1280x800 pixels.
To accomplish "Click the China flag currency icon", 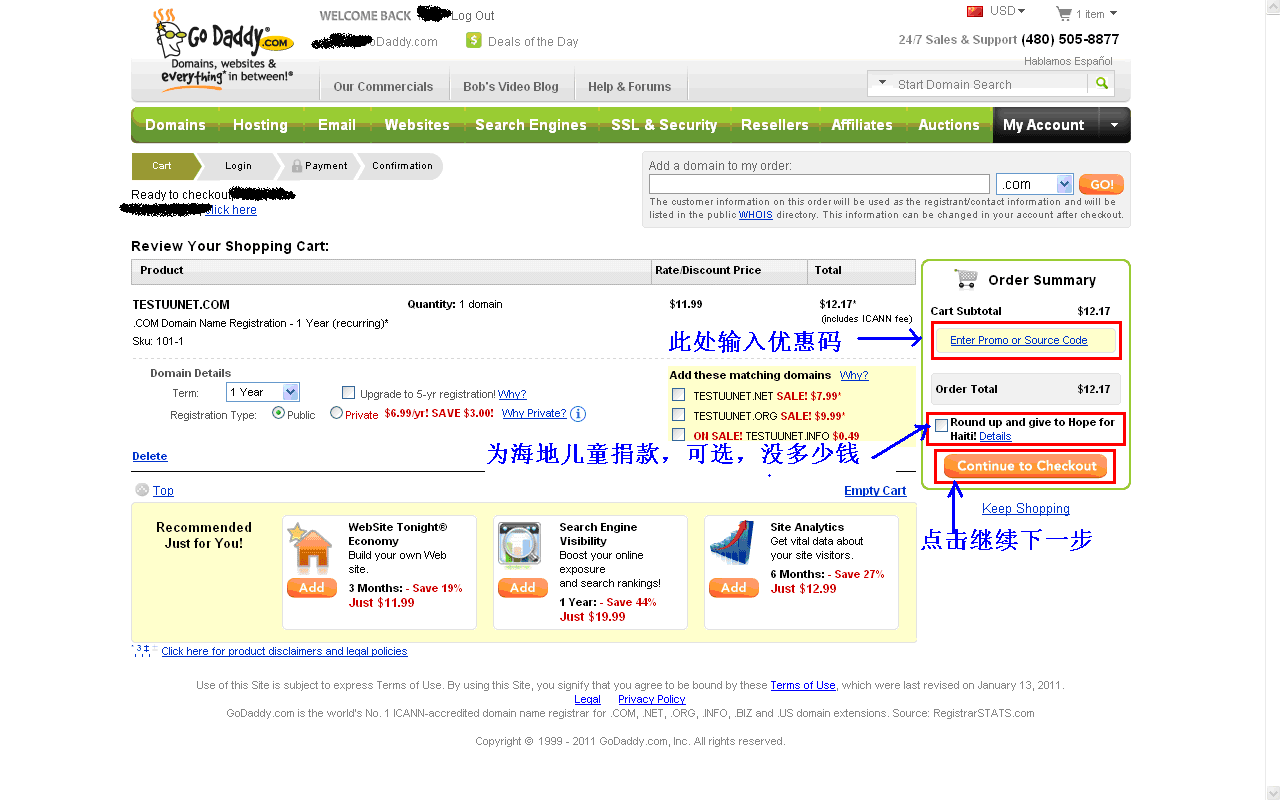I will pos(975,11).
